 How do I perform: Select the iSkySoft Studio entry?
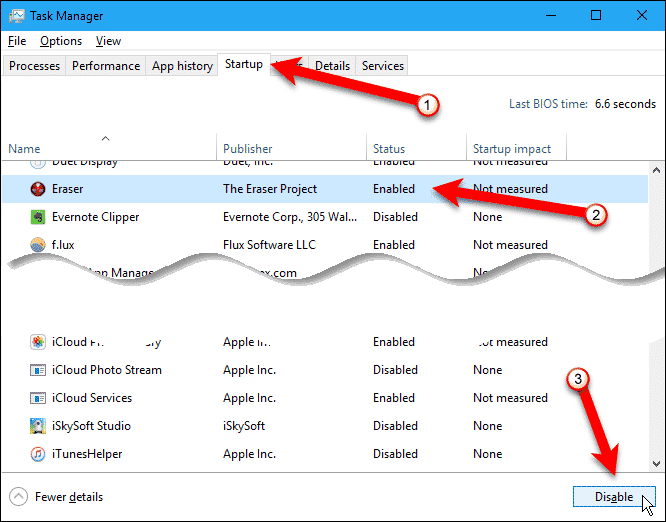point(91,426)
